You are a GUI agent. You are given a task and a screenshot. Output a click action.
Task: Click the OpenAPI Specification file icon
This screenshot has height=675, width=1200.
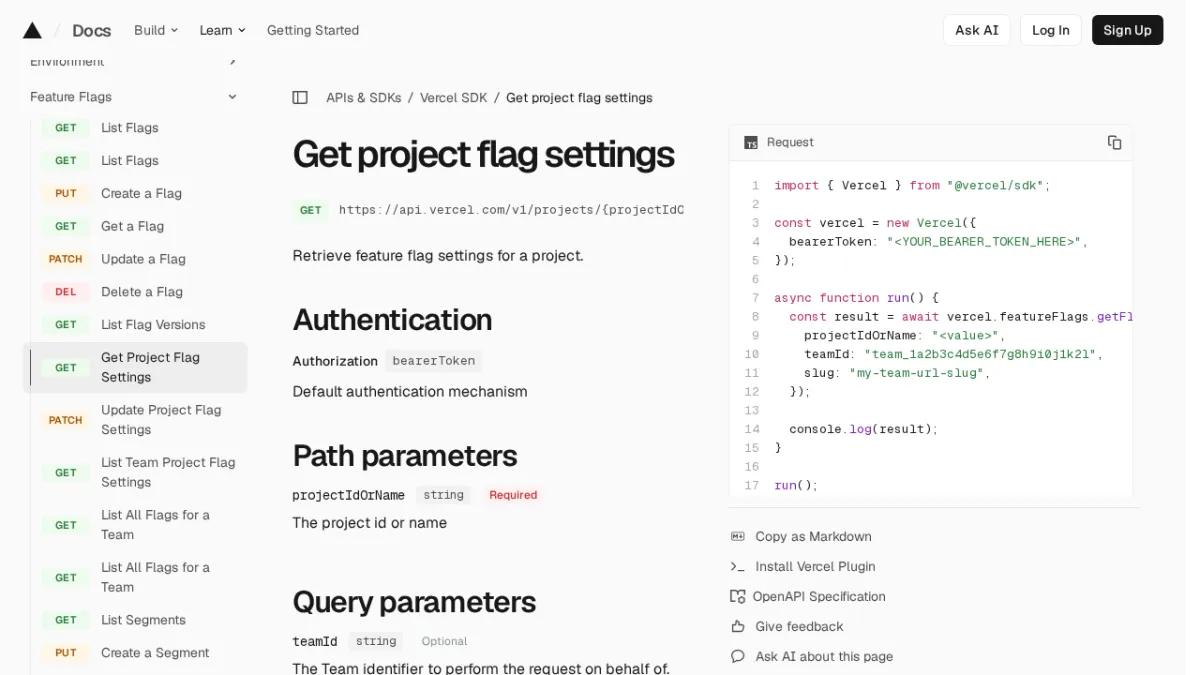(738, 597)
